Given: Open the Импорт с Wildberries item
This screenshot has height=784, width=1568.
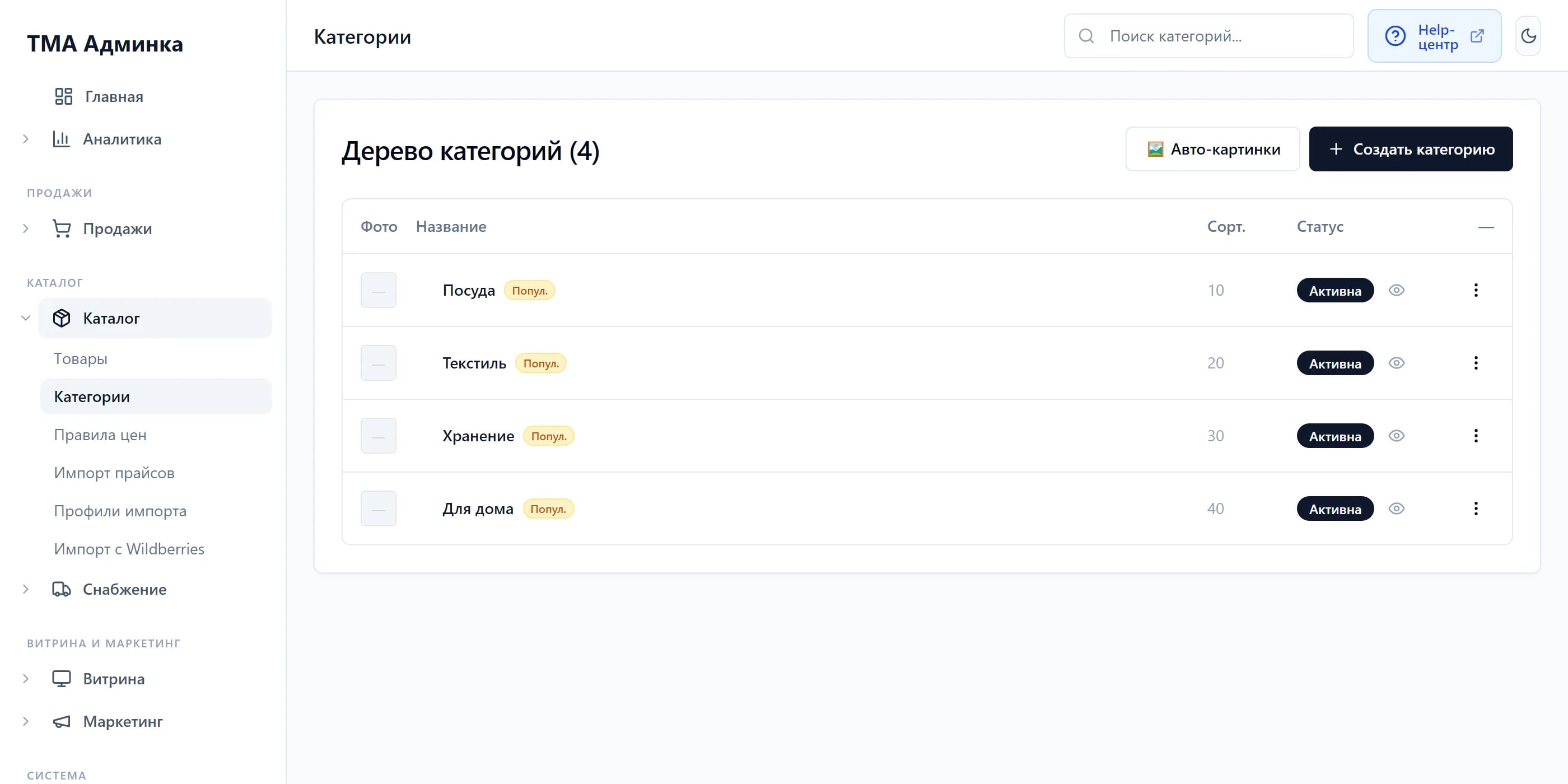Looking at the screenshot, I should 129,549.
